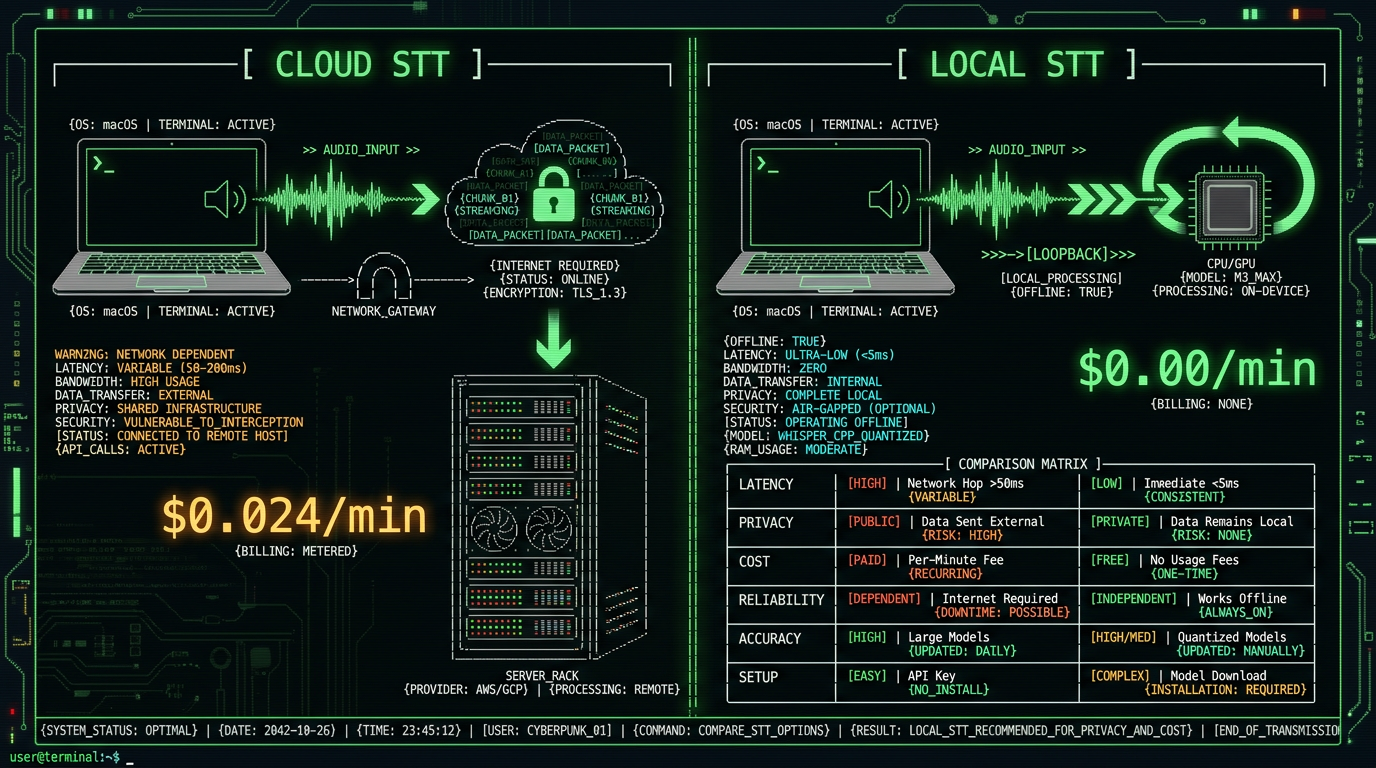The height and width of the screenshot is (768, 1376).
Task: Select the LATENCY row header in matrix
Action: [766, 484]
